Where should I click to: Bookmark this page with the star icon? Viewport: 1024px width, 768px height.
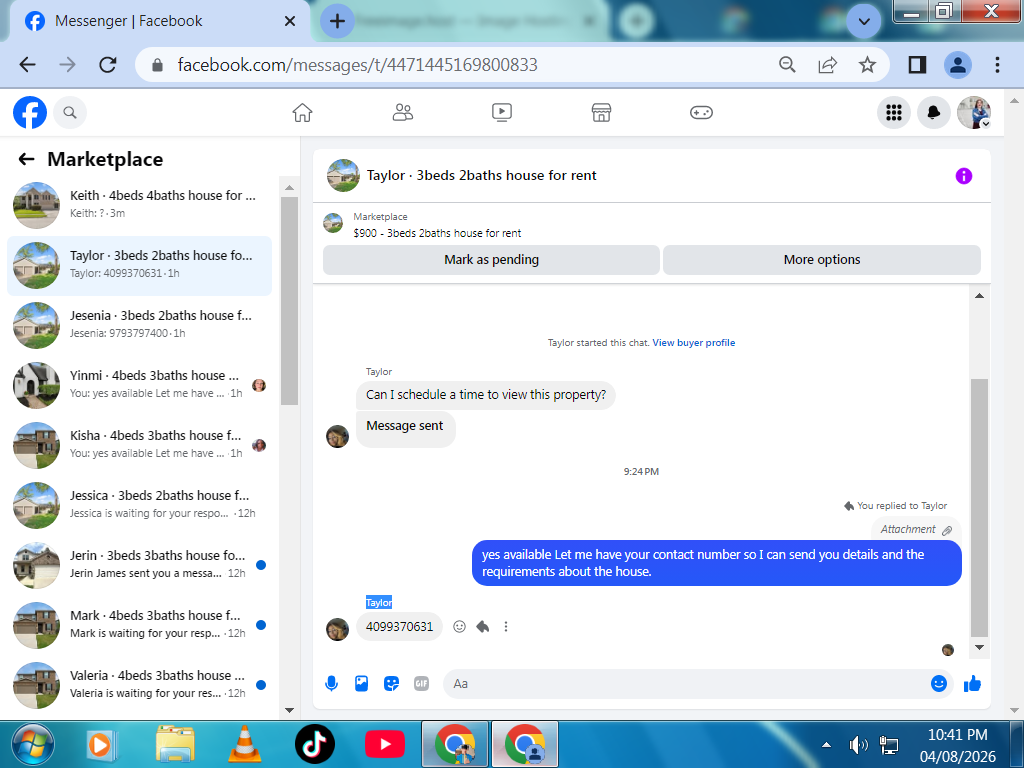tap(867, 65)
